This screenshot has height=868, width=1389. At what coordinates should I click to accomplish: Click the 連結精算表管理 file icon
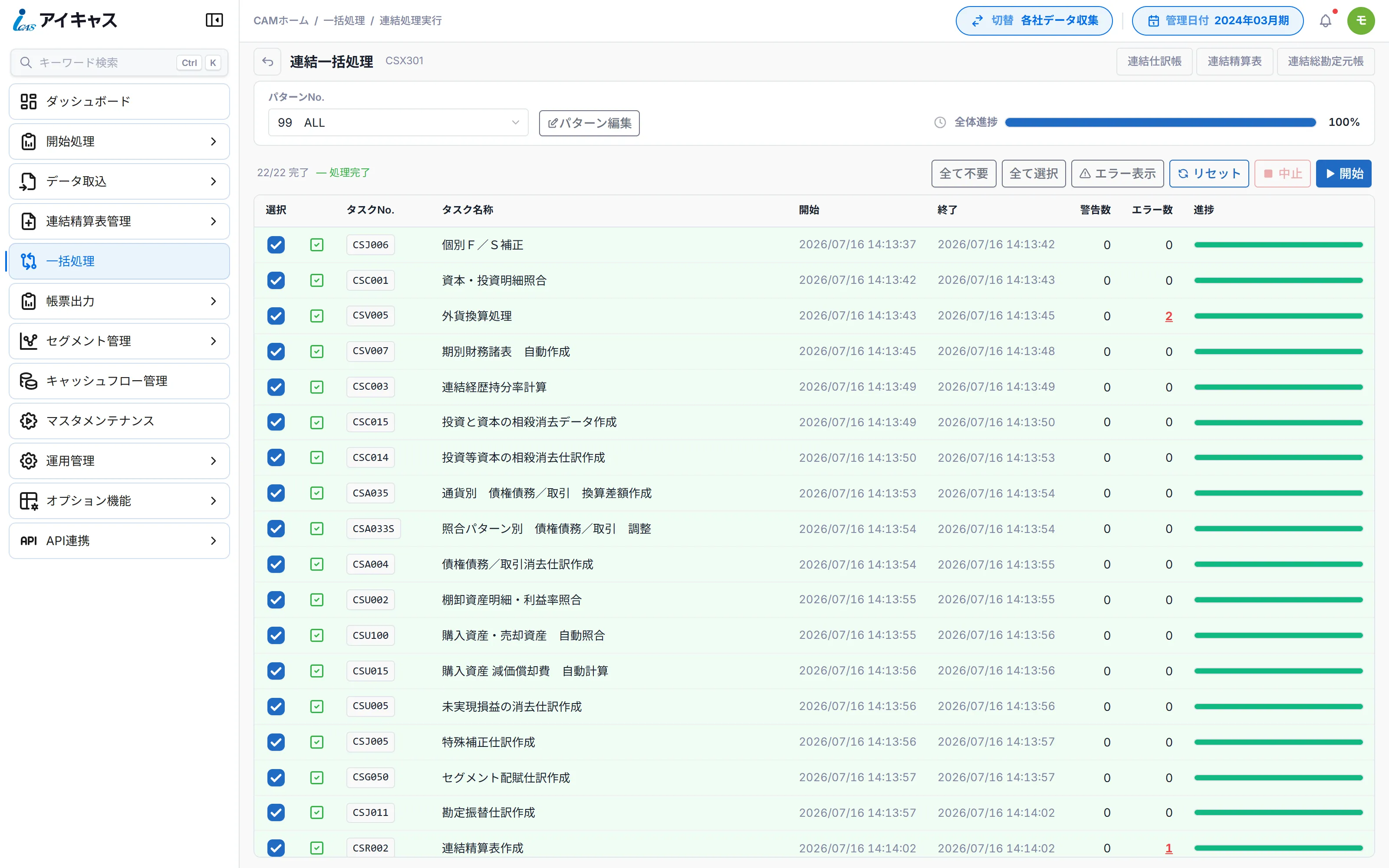[x=29, y=222]
